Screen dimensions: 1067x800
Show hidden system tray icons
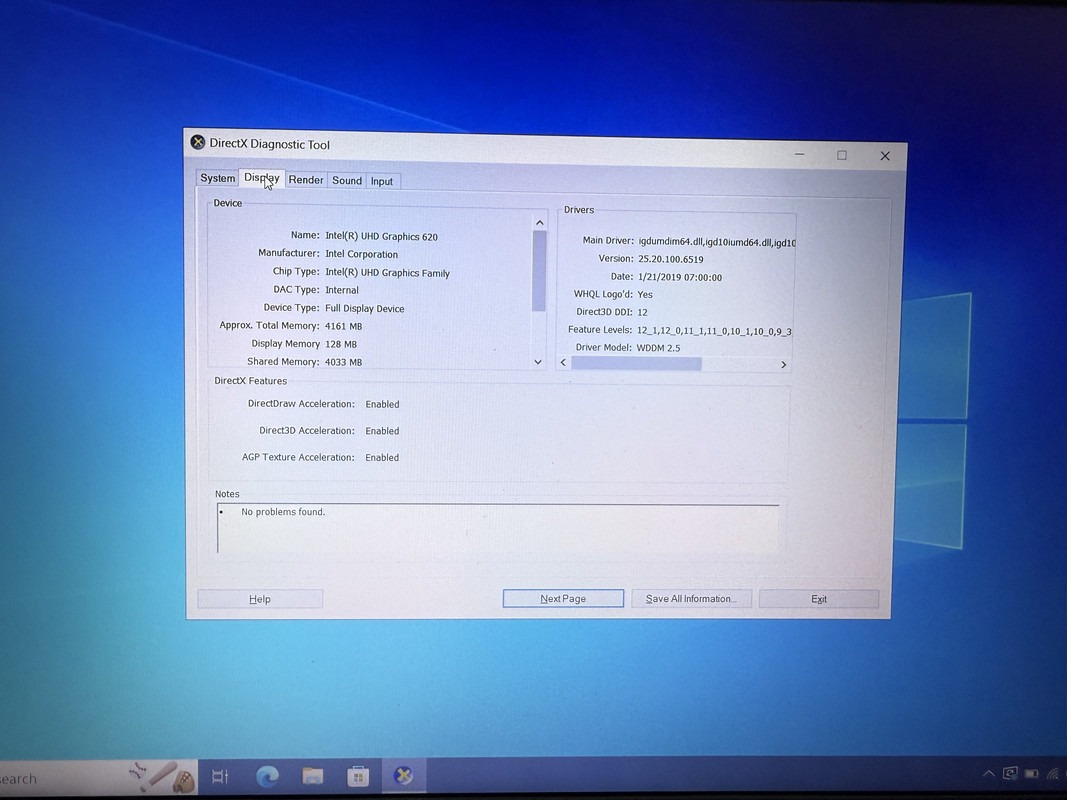click(x=989, y=773)
